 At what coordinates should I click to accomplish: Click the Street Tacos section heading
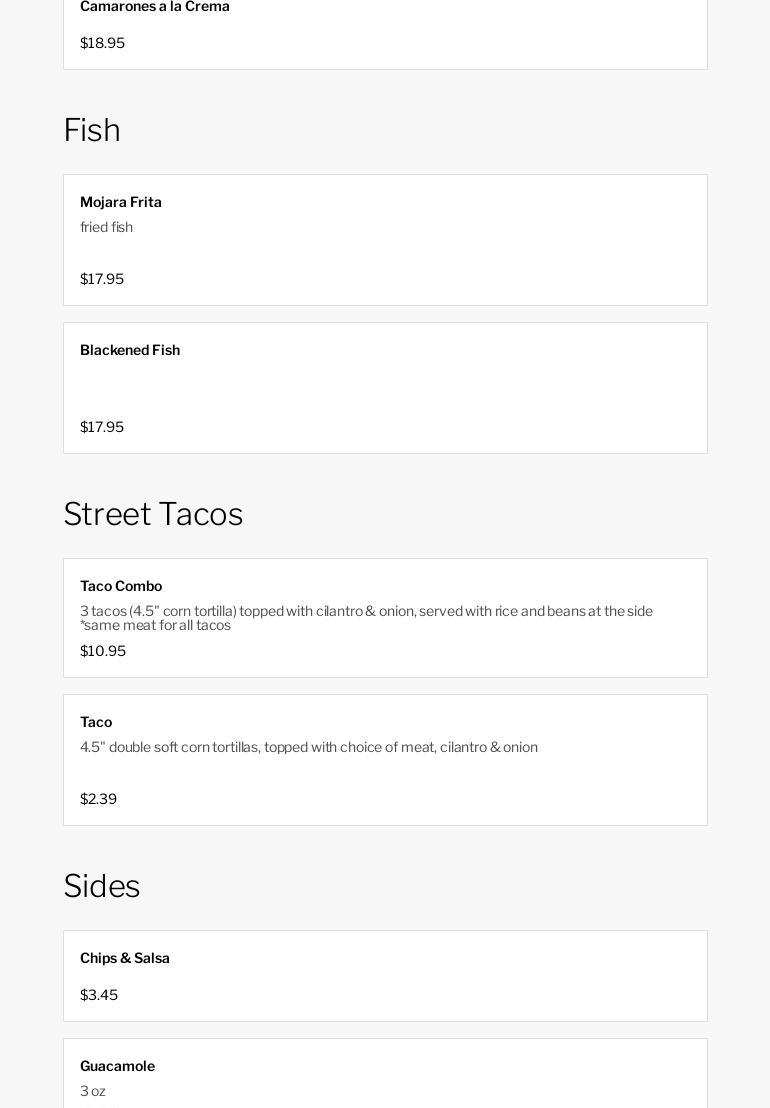tap(153, 514)
